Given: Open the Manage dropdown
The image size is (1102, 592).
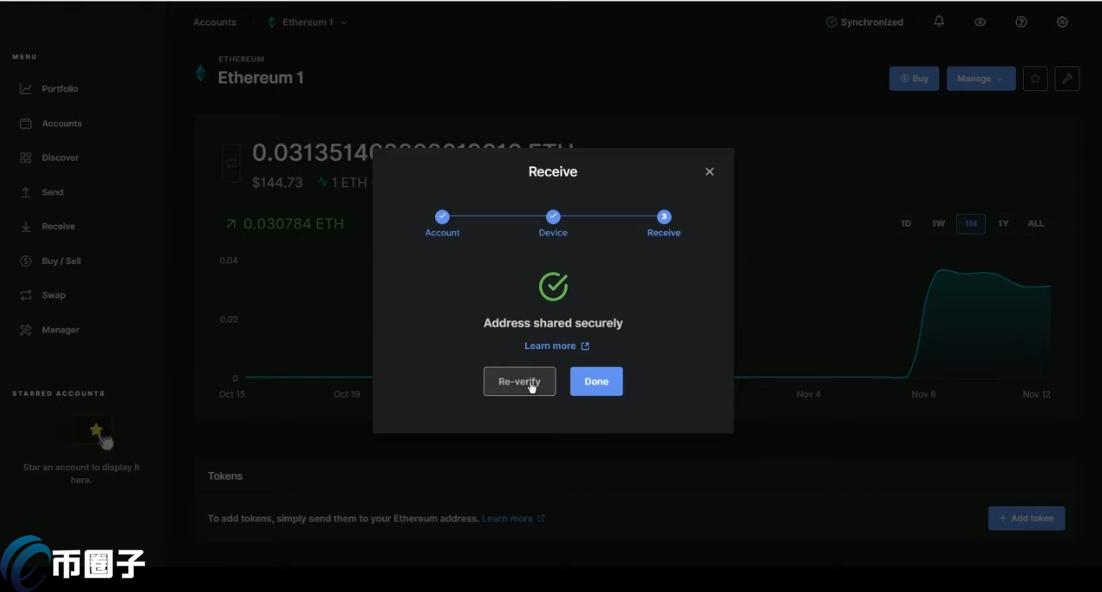Looking at the screenshot, I should pyautogui.click(x=980, y=79).
